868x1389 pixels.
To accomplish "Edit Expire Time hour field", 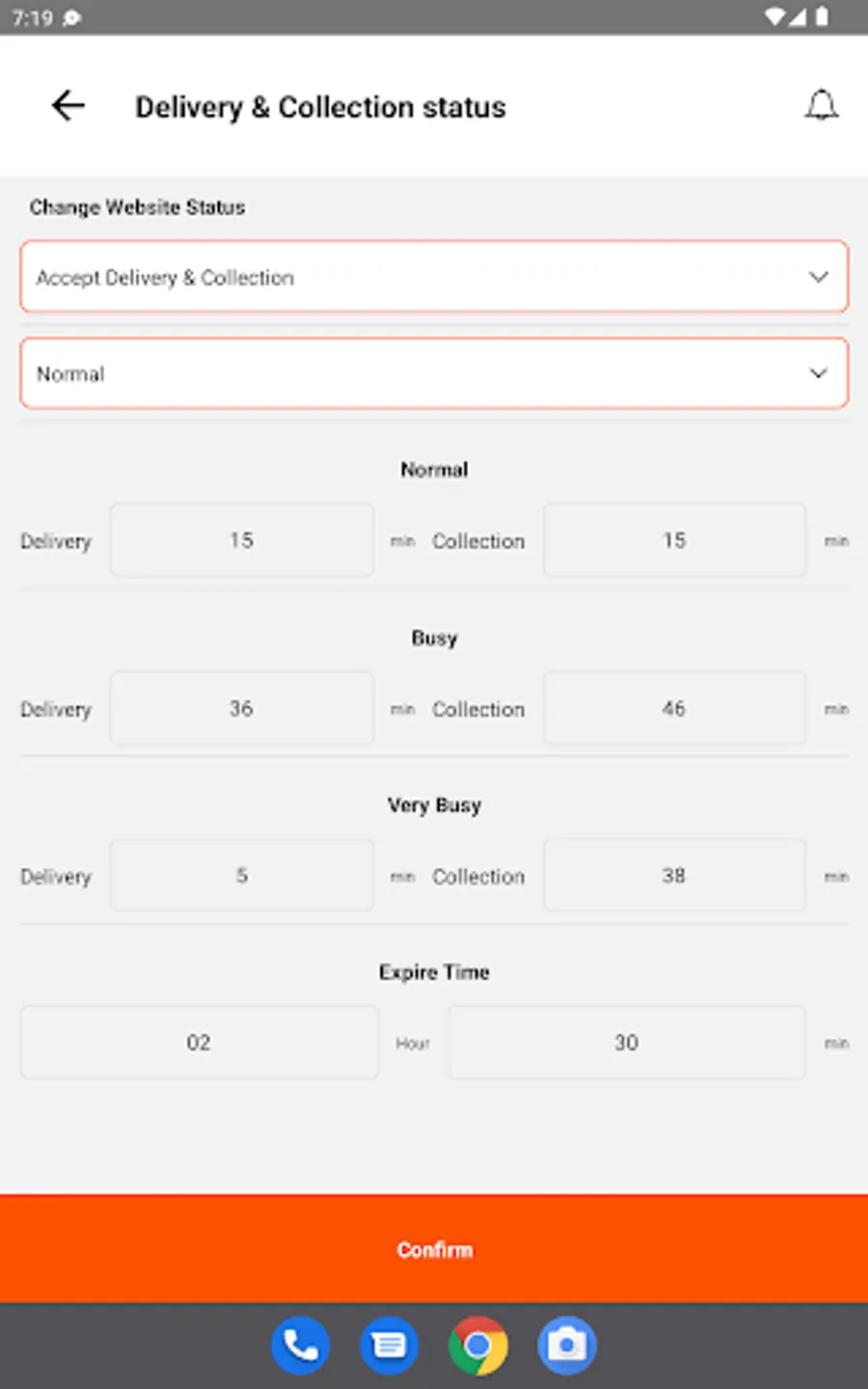I will tap(199, 1043).
